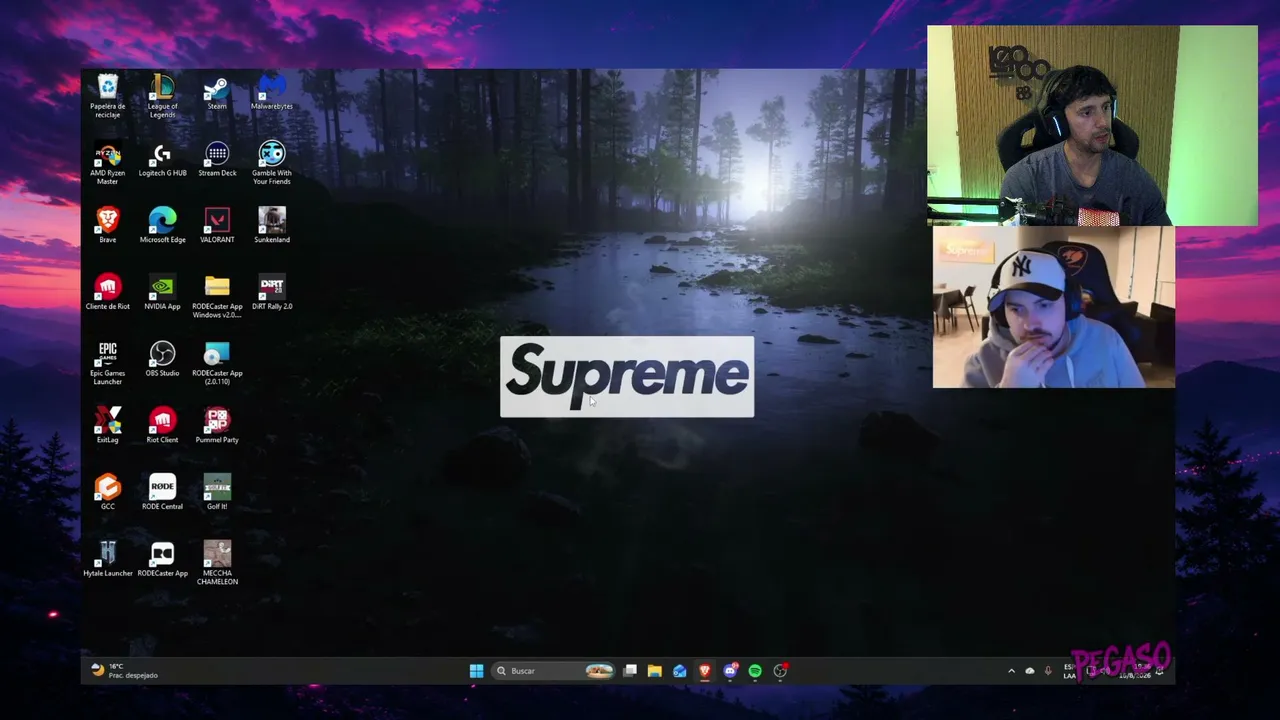The height and width of the screenshot is (720, 1280).
Task: Open the Outlook mail app on taskbar
Action: tap(680, 671)
